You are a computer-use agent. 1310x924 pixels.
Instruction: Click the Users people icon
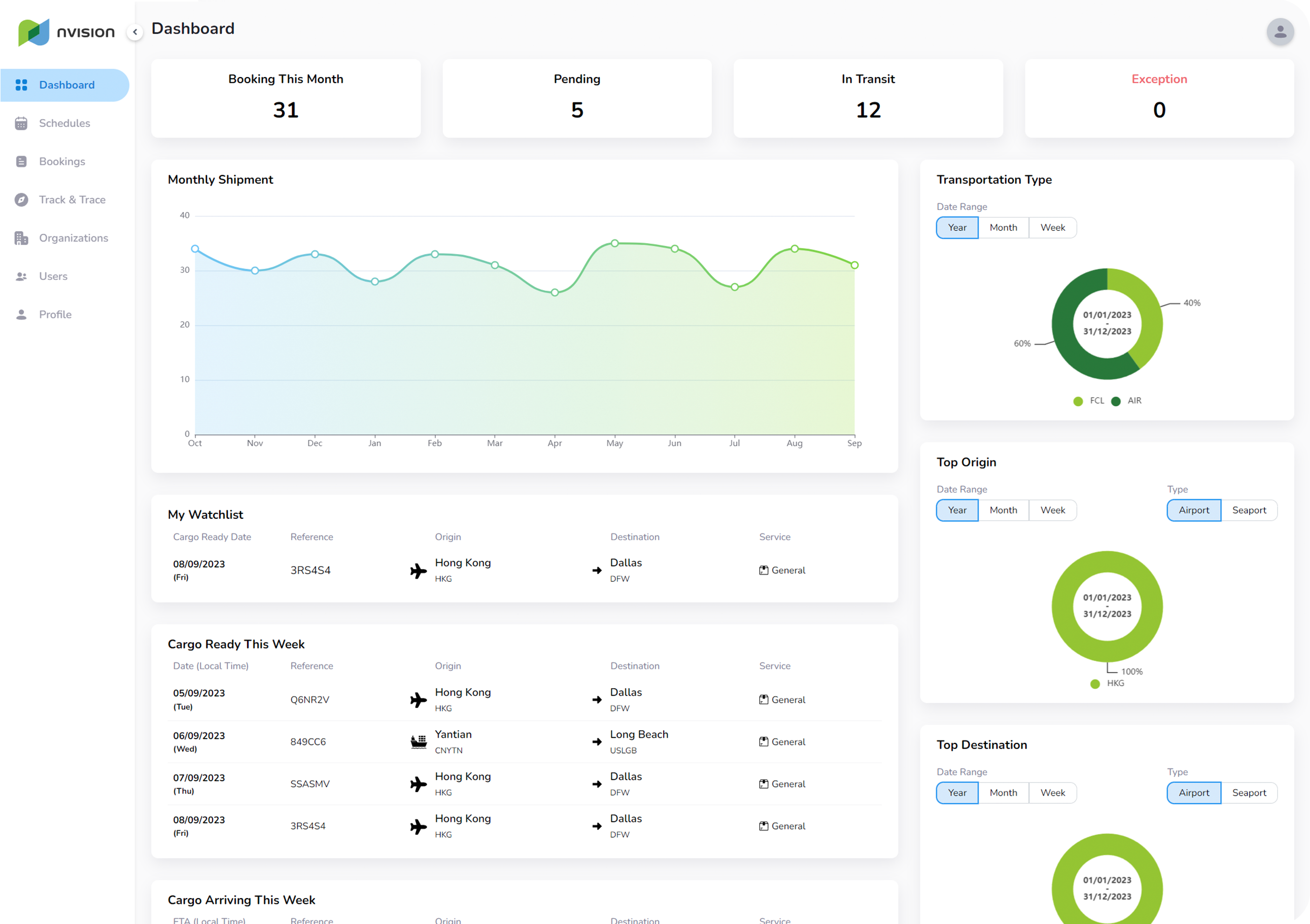click(x=21, y=276)
